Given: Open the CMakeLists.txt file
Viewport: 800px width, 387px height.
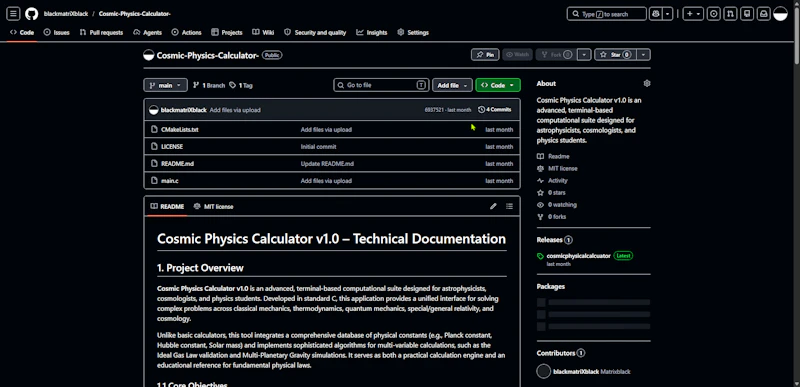Looking at the screenshot, I should [180, 130].
